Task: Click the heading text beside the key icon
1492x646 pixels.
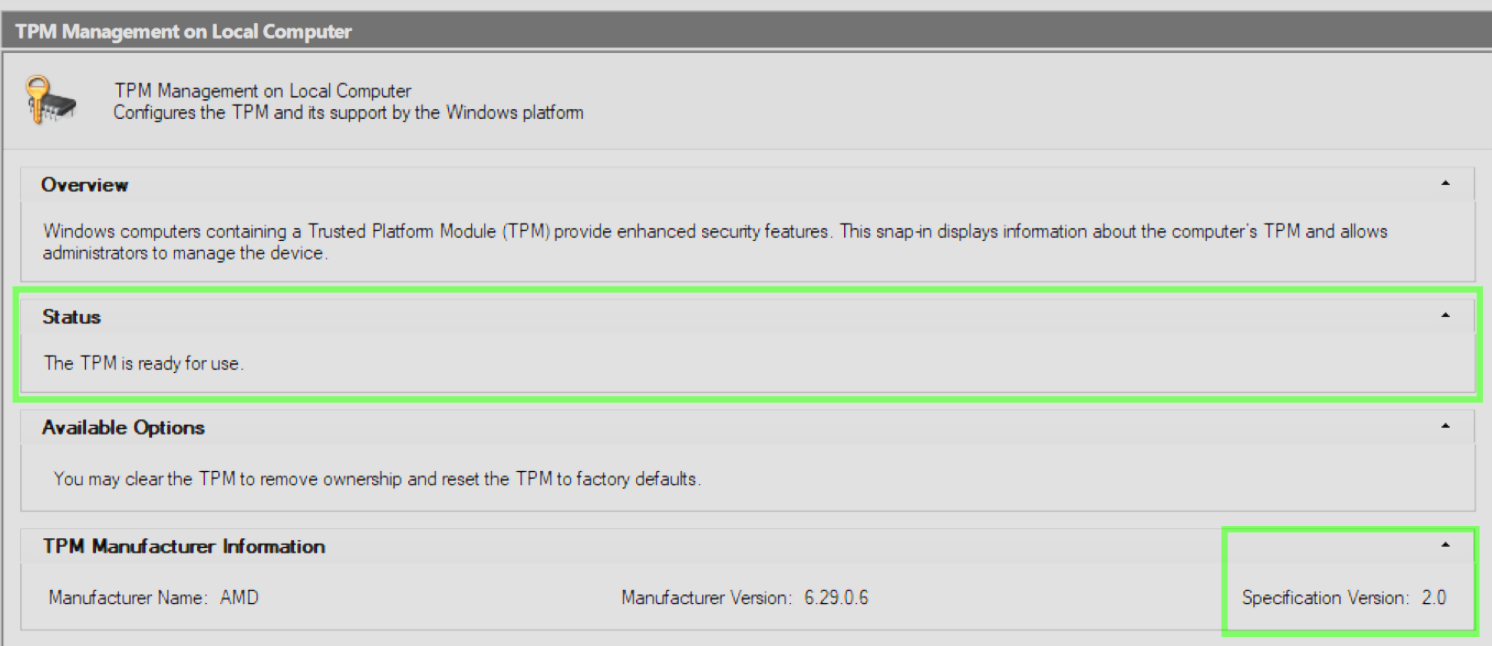Action: pos(263,92)
